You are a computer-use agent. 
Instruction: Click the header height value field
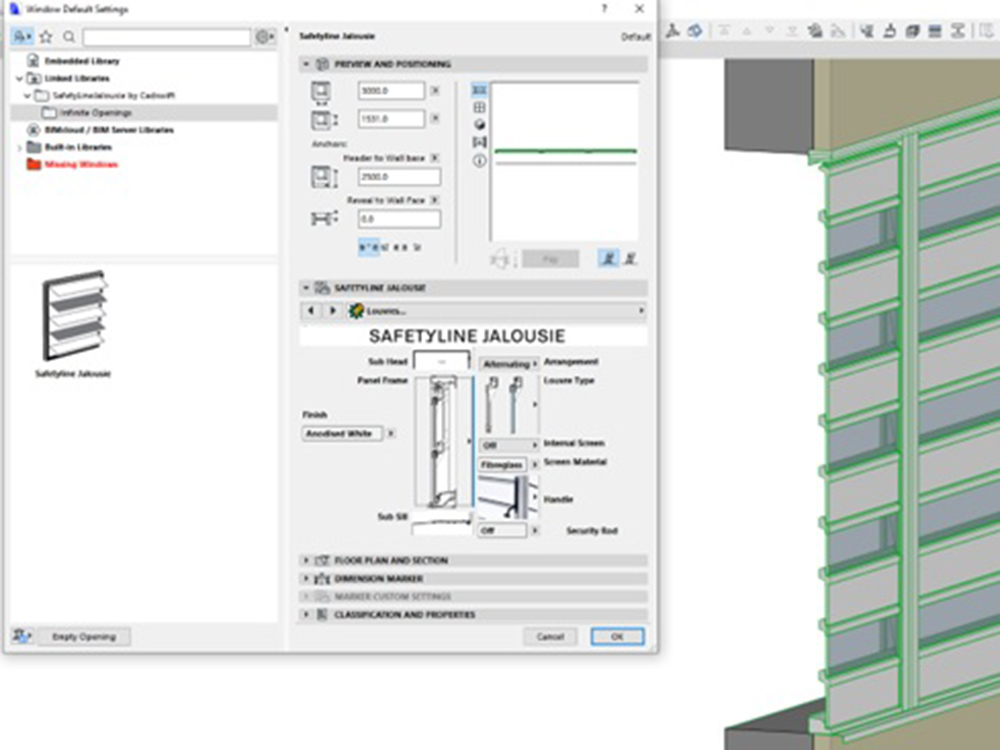399,177
